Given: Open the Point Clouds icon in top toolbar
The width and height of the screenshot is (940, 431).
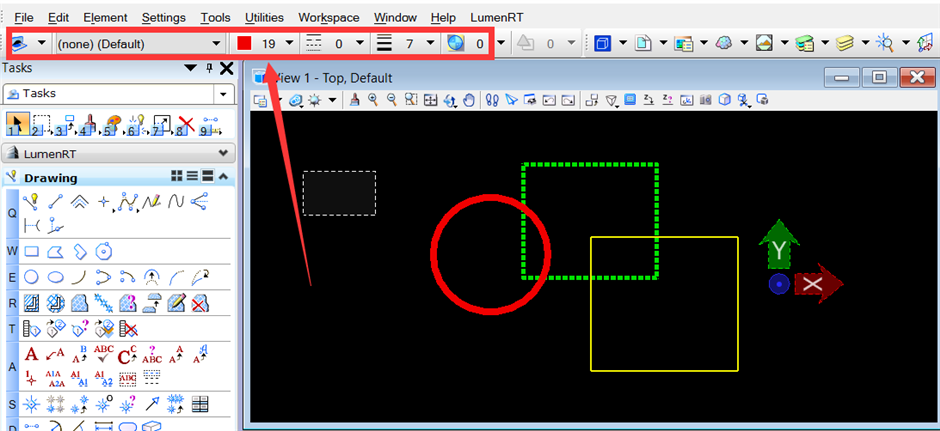Looking at the screenshot, I should click(724, 43).
